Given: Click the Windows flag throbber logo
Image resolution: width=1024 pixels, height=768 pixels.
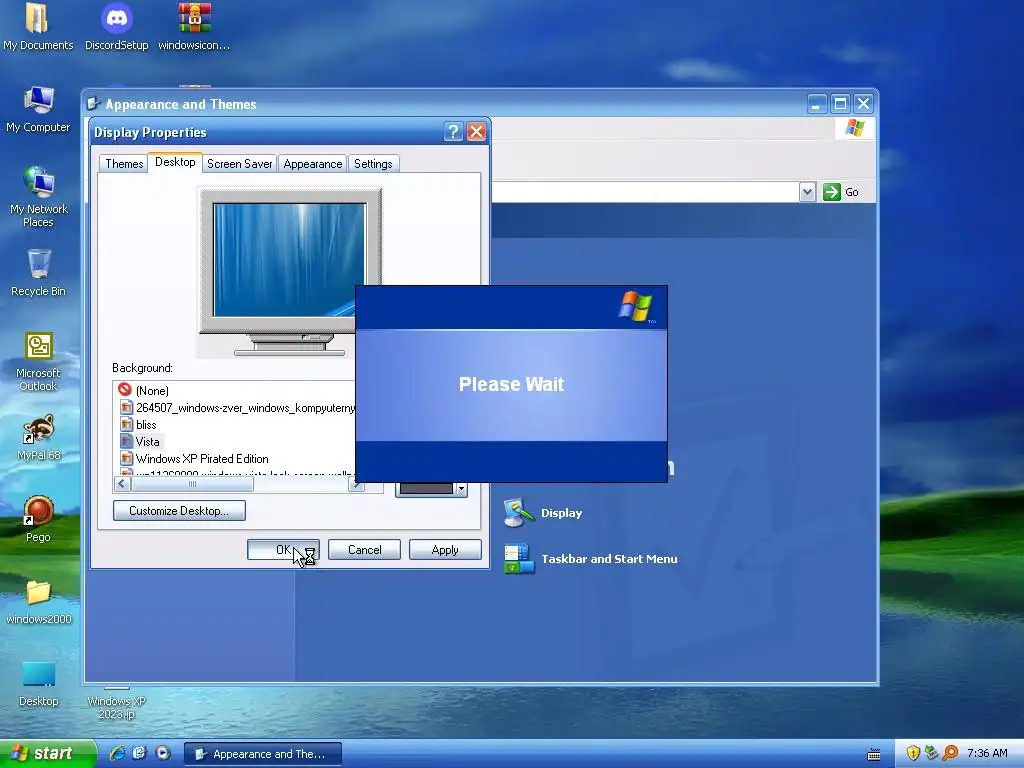Looking at the screenshot, I should click(855, 127).
